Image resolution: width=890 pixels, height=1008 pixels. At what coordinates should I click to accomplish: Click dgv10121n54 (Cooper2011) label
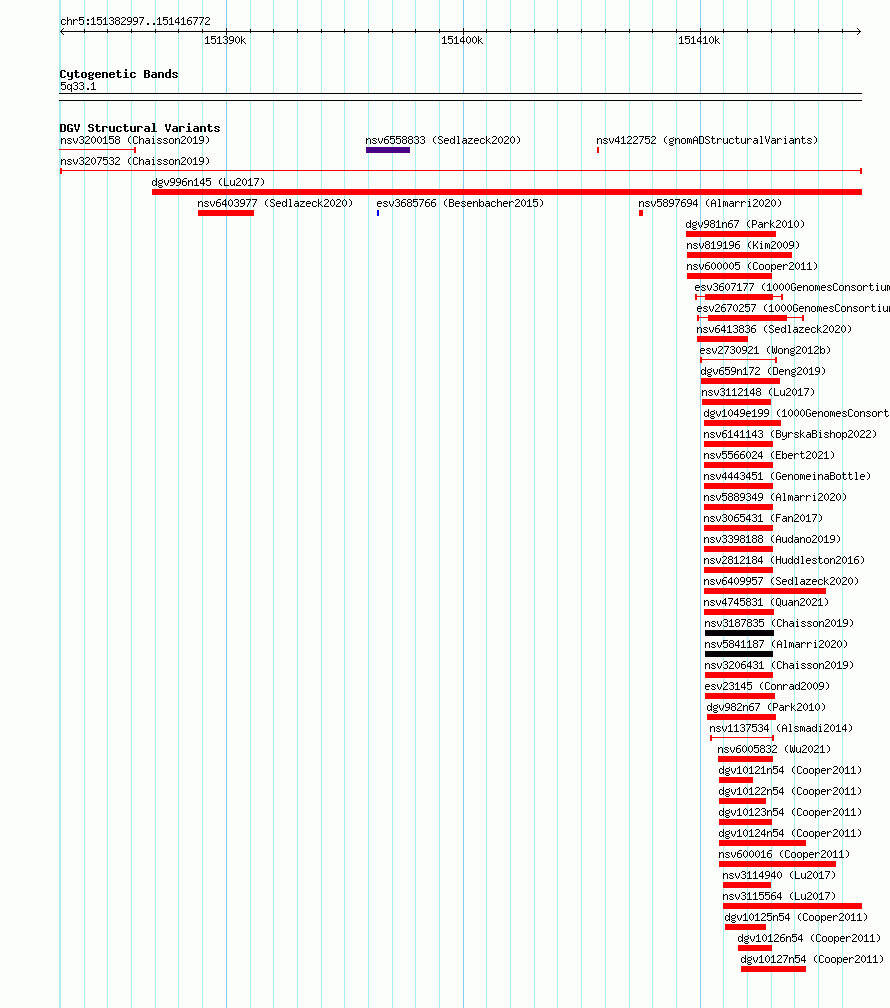(790, 770)
